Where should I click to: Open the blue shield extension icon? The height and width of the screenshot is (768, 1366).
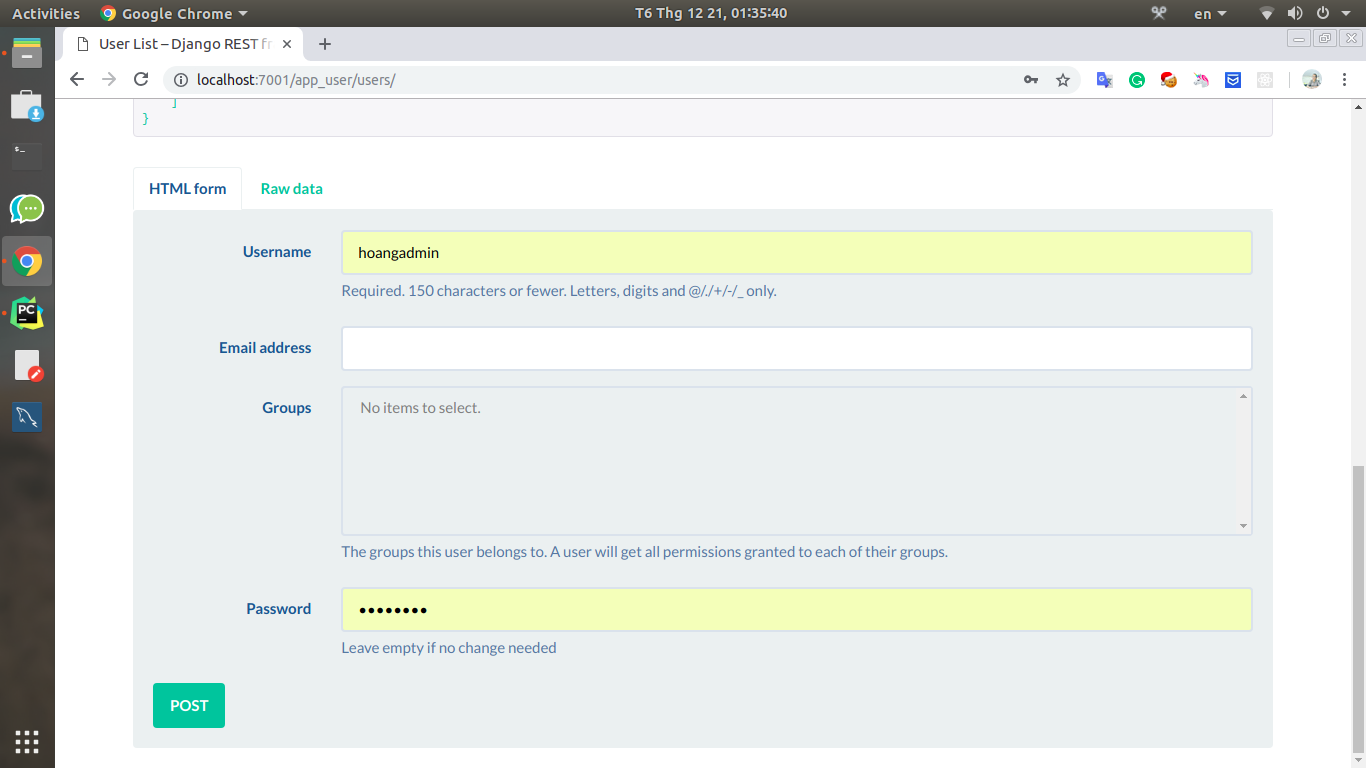[1233, 80]
